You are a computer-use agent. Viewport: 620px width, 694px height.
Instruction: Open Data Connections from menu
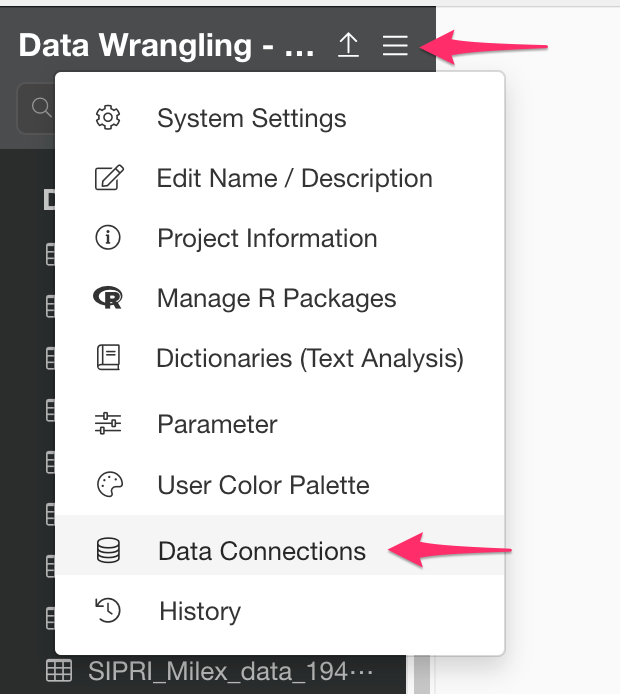point(261,551)
